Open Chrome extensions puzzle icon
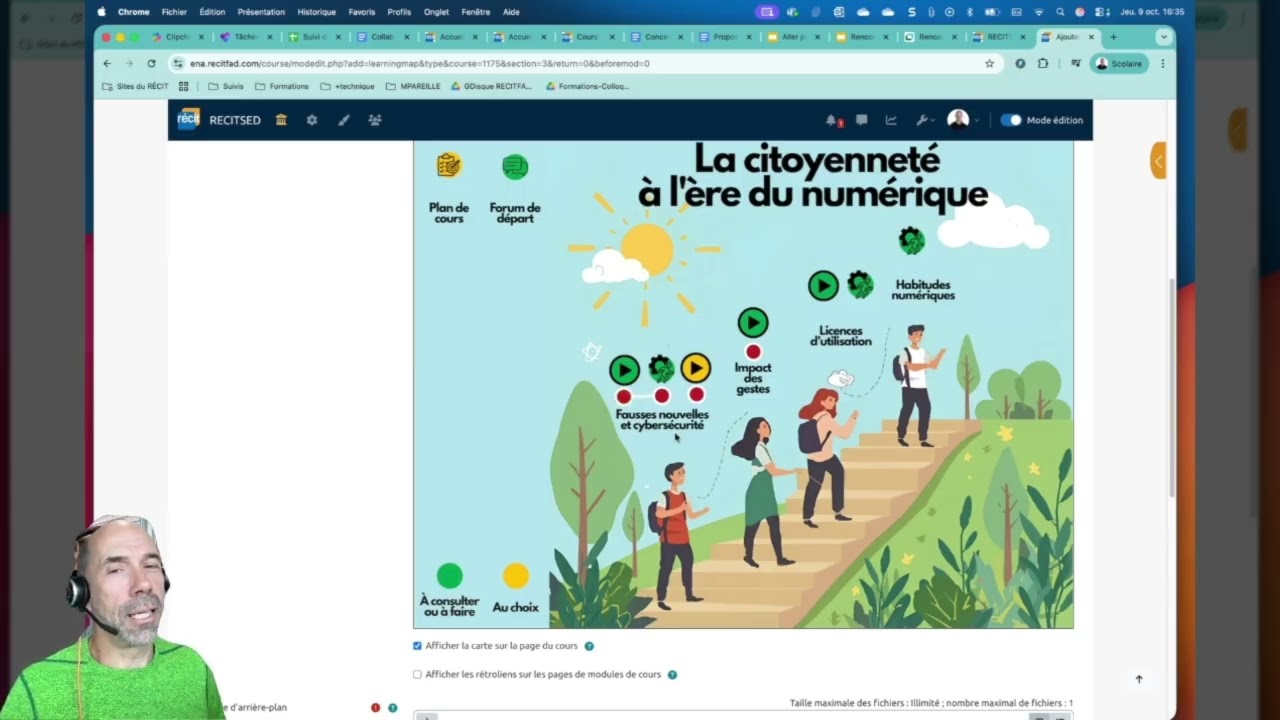The height and width of the screenshot is (720, 1280). pyautogui.click(x=1043, y=63)
